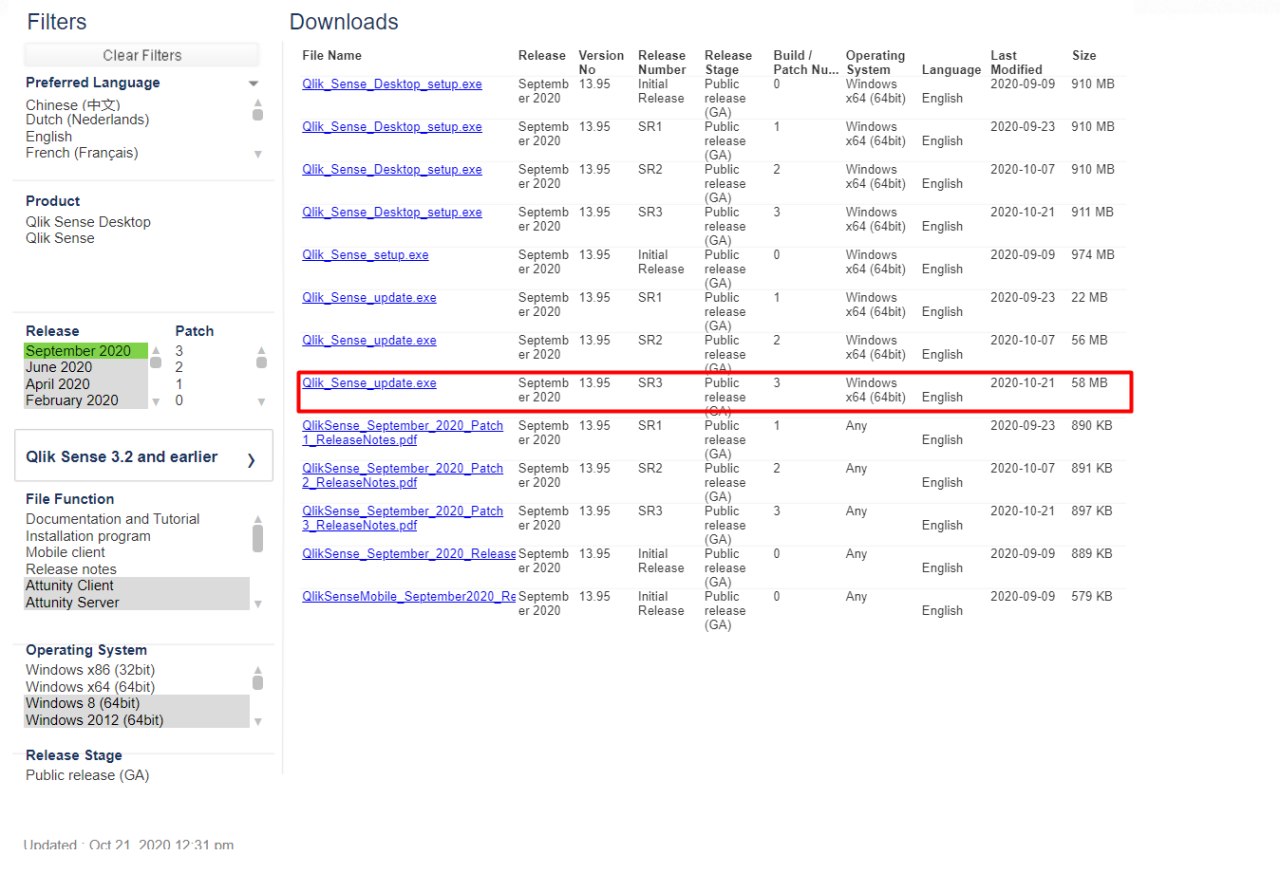
Task: Open the QlikSense_September_2020_Patch2_ReleaseNotes.pdf link
Action: coord(403,475)
